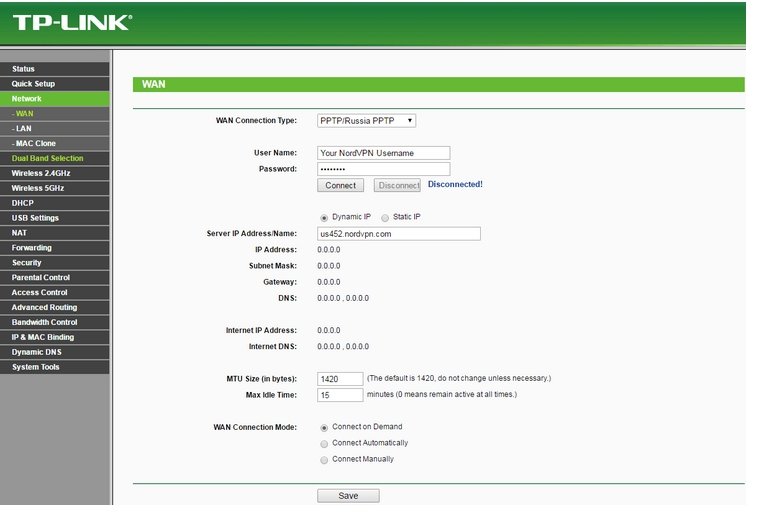Image resolution: width=766 pixels, height=513 pixels.
Task: Click the Connect button
Action: coord(340,186)
